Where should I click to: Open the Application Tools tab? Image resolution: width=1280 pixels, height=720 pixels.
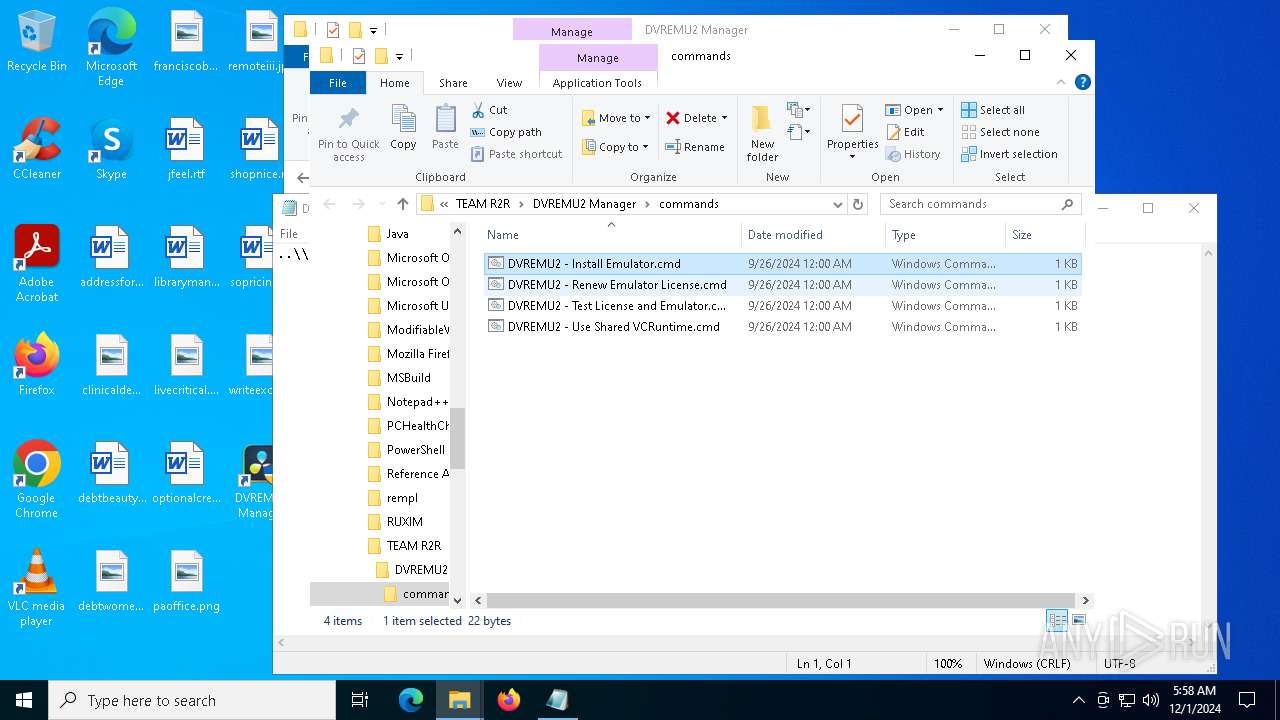point(597,83)
